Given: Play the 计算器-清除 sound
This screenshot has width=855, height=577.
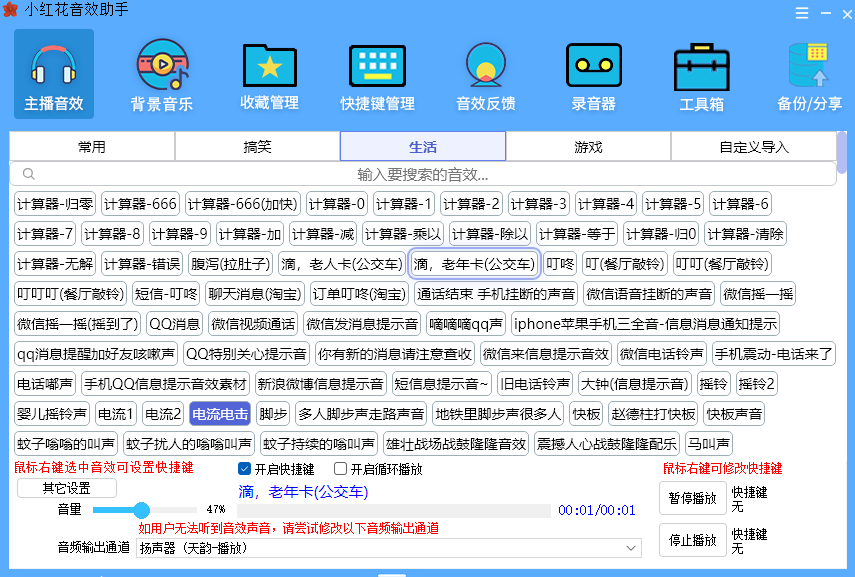Looking at the screenshot, I should coord(745,234).
